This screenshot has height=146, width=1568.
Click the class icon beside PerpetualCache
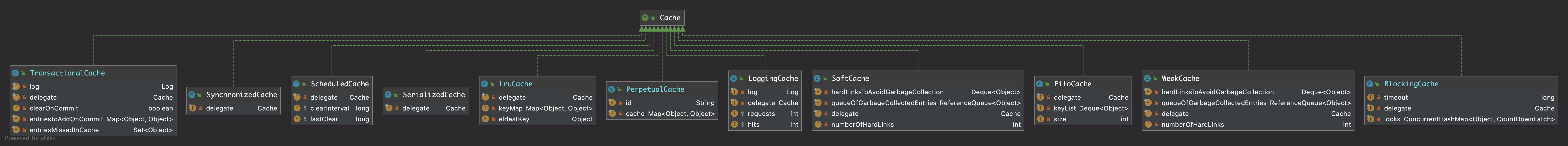[612, 90]
